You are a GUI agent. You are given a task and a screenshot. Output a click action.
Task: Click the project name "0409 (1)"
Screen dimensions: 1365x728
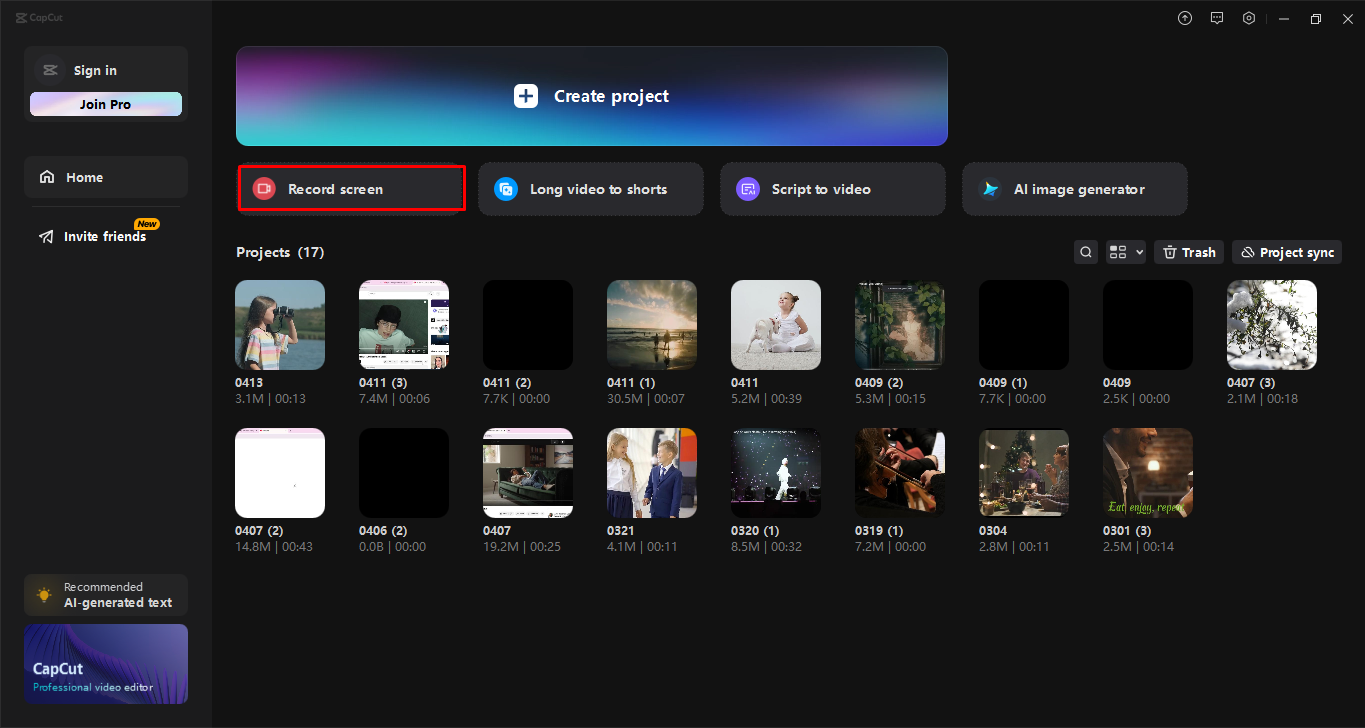1003,383
